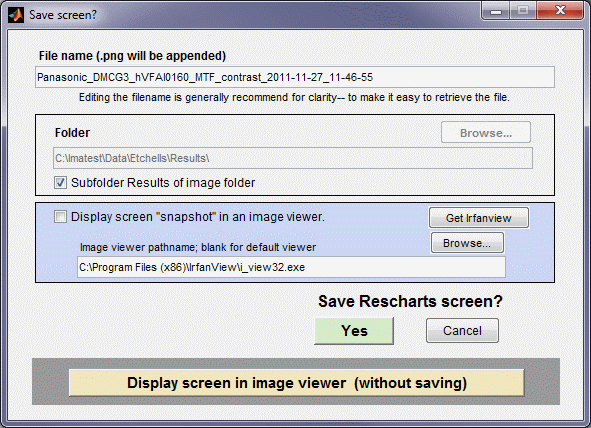Confirm saving with the green Yes button

[354, 331]
